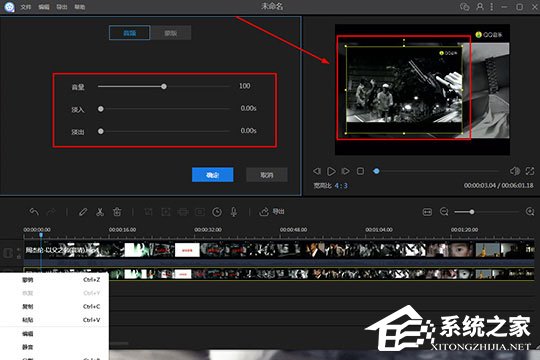The image size is (540, 360).
Task: Click the undo arrow in the toolbar
Action: click(x=34, y=212)
